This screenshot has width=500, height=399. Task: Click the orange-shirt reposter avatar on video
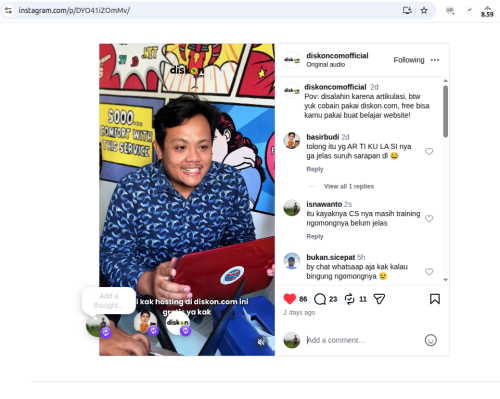tap(146, 323)
